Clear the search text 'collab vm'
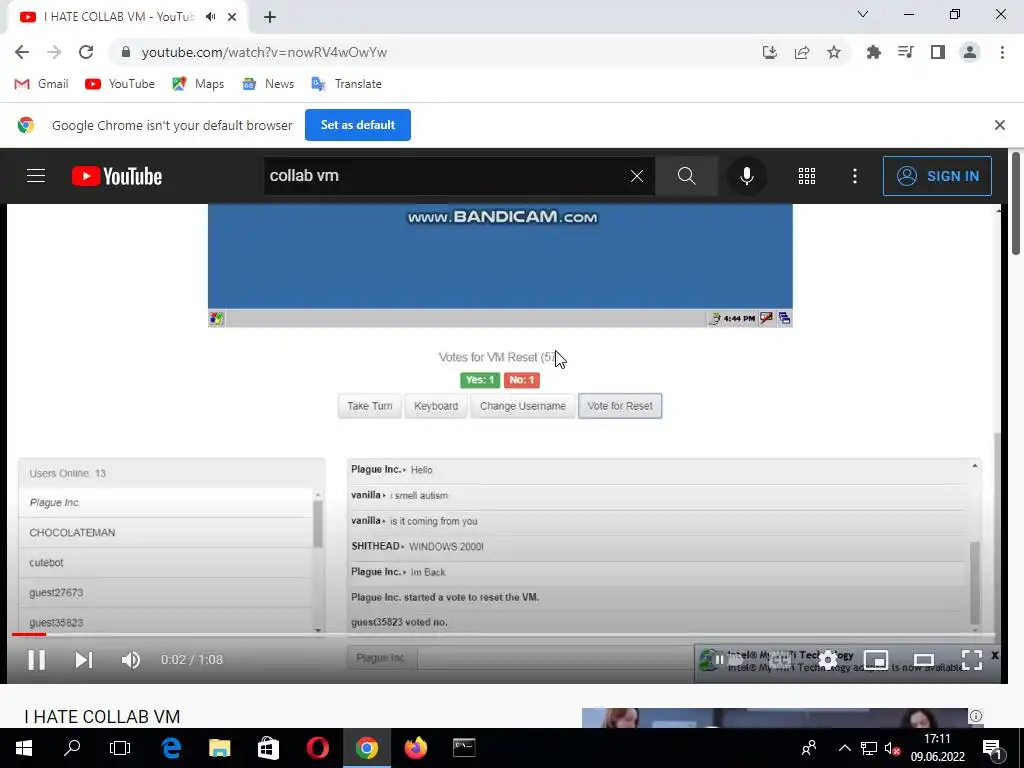The image size is (1024, 768). [x=637, y=176]
